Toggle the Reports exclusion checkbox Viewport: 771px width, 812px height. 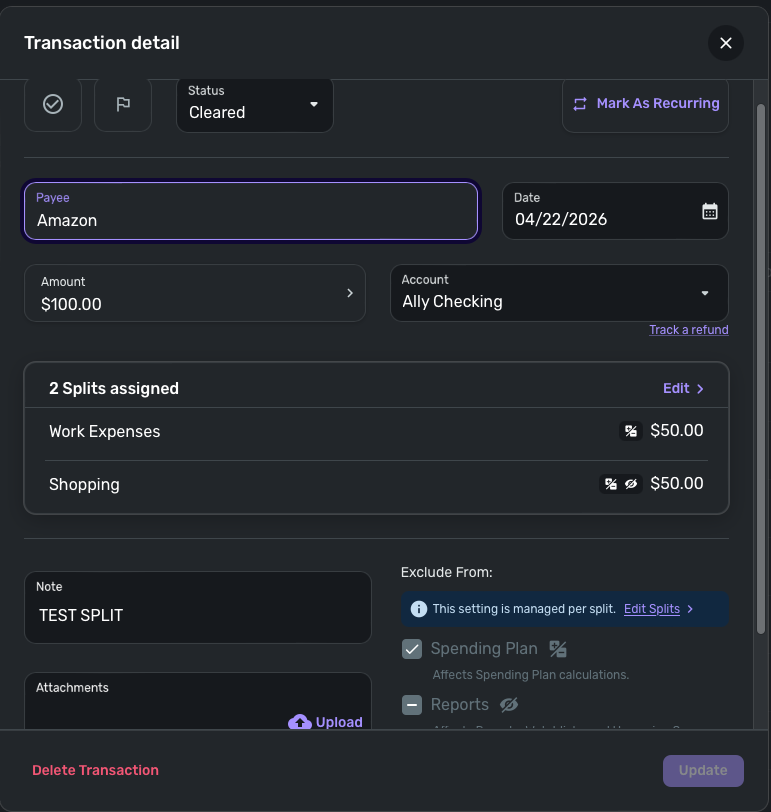(x=412, y=705)
